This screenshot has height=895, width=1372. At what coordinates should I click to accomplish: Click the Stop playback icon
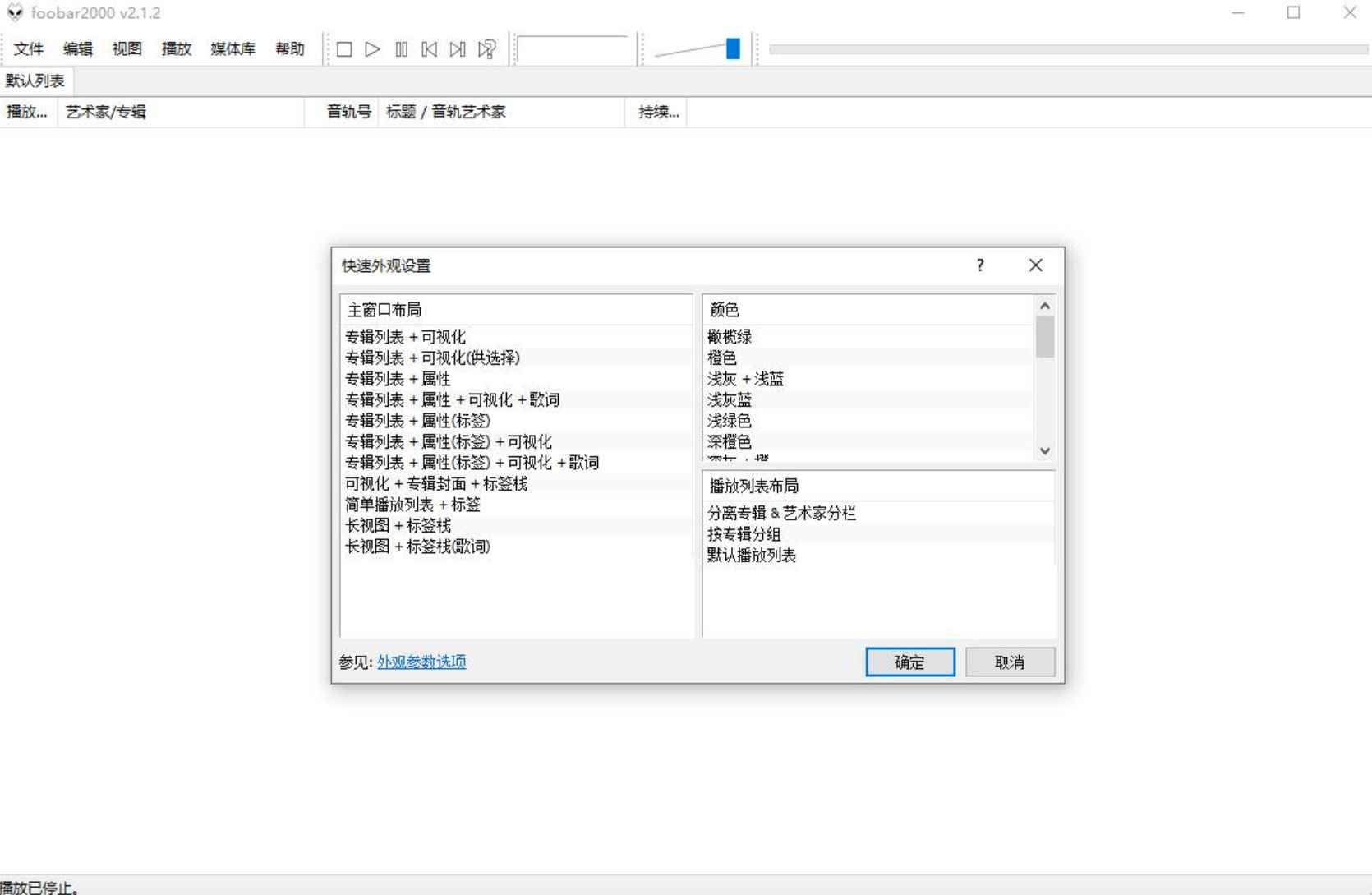tap(343, 49)
